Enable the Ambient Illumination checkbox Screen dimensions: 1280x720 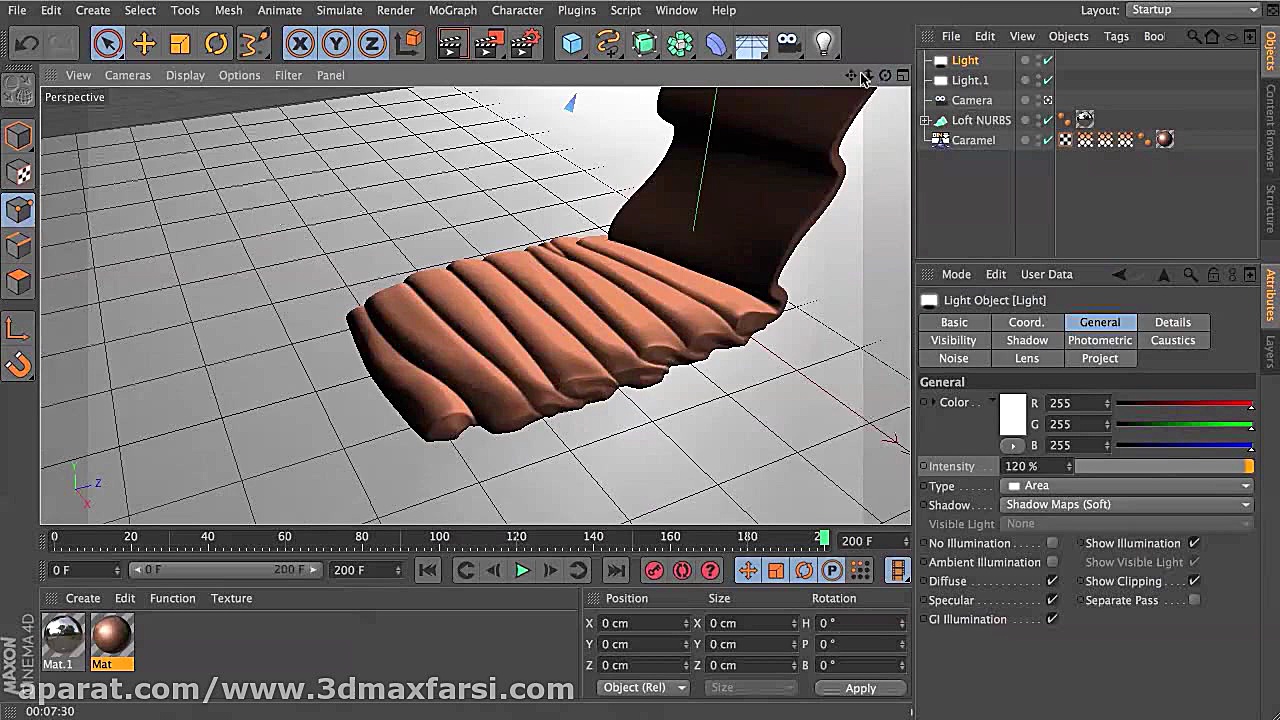coord(1052,562)
